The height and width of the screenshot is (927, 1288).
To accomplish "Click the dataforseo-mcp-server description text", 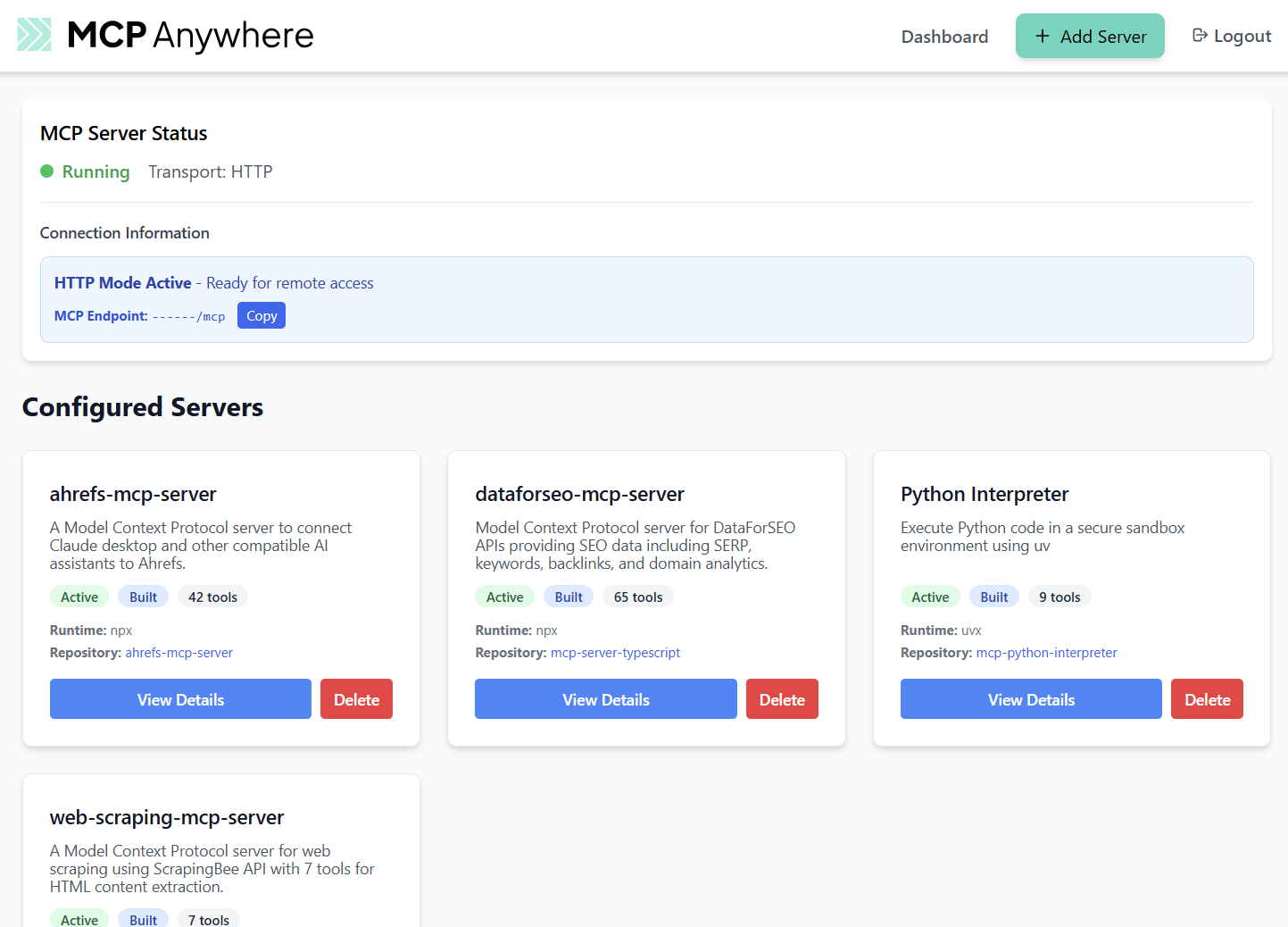I will 636,546.
